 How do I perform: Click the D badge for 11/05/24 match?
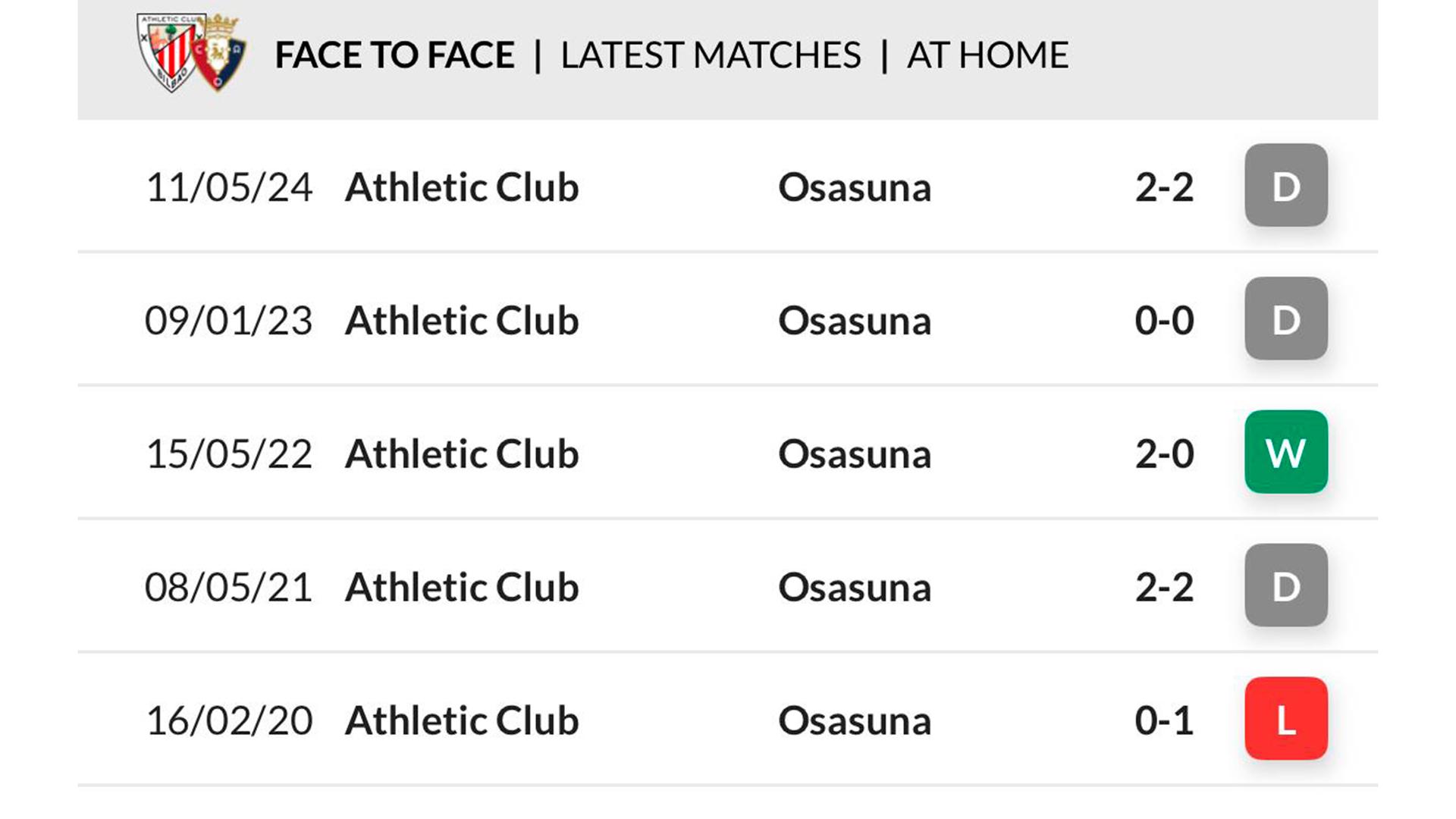tap(1286, 185)
